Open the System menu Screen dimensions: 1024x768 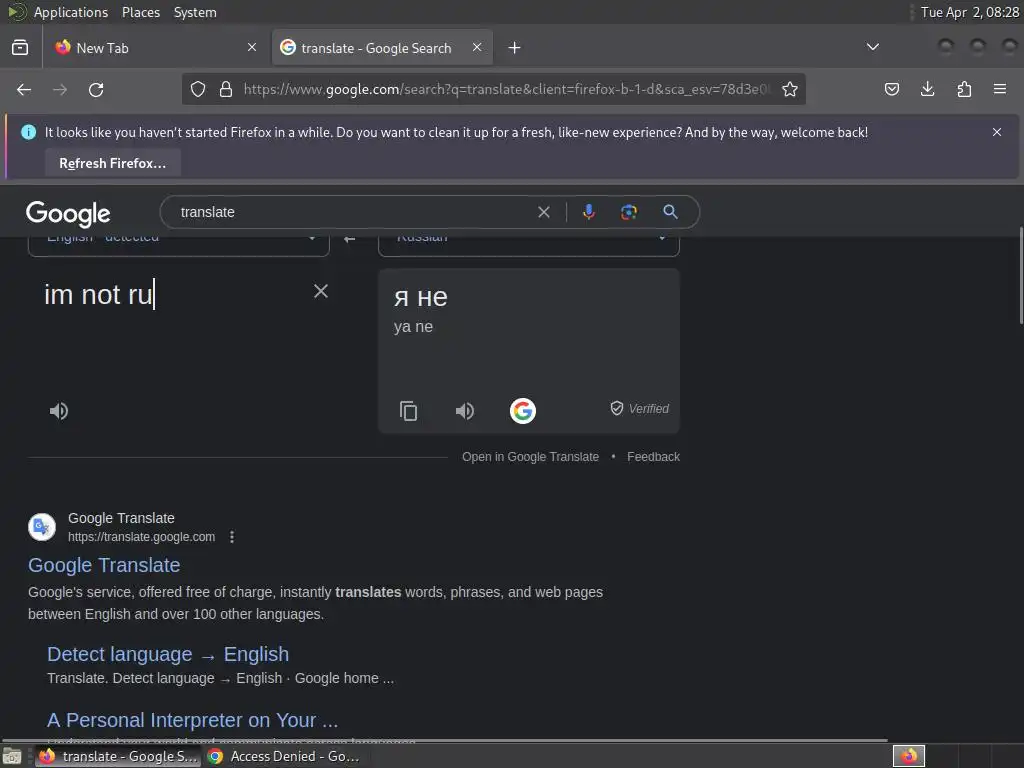pos(195,12)
